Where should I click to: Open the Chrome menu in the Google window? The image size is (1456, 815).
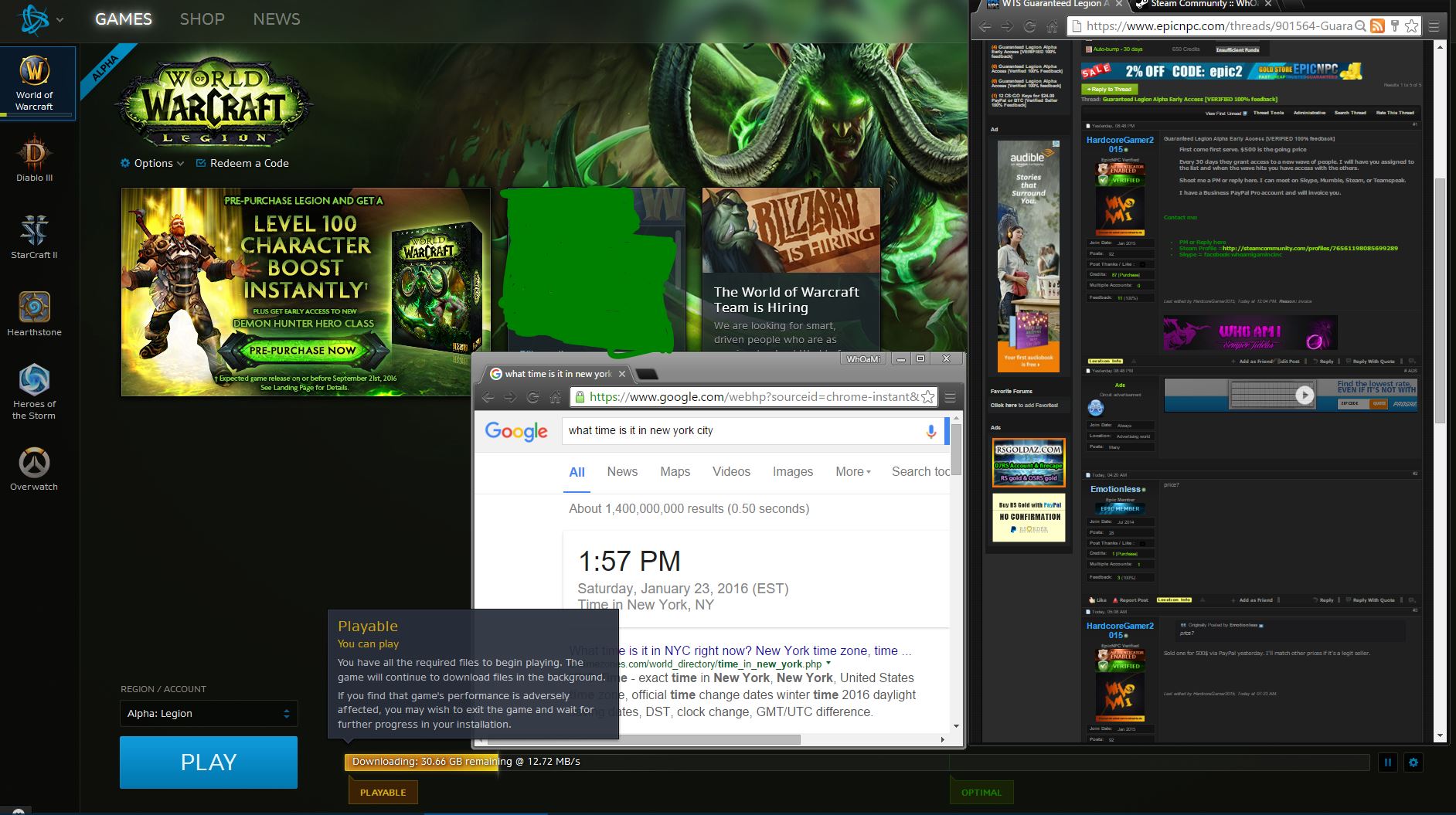(x=950, y=397)
